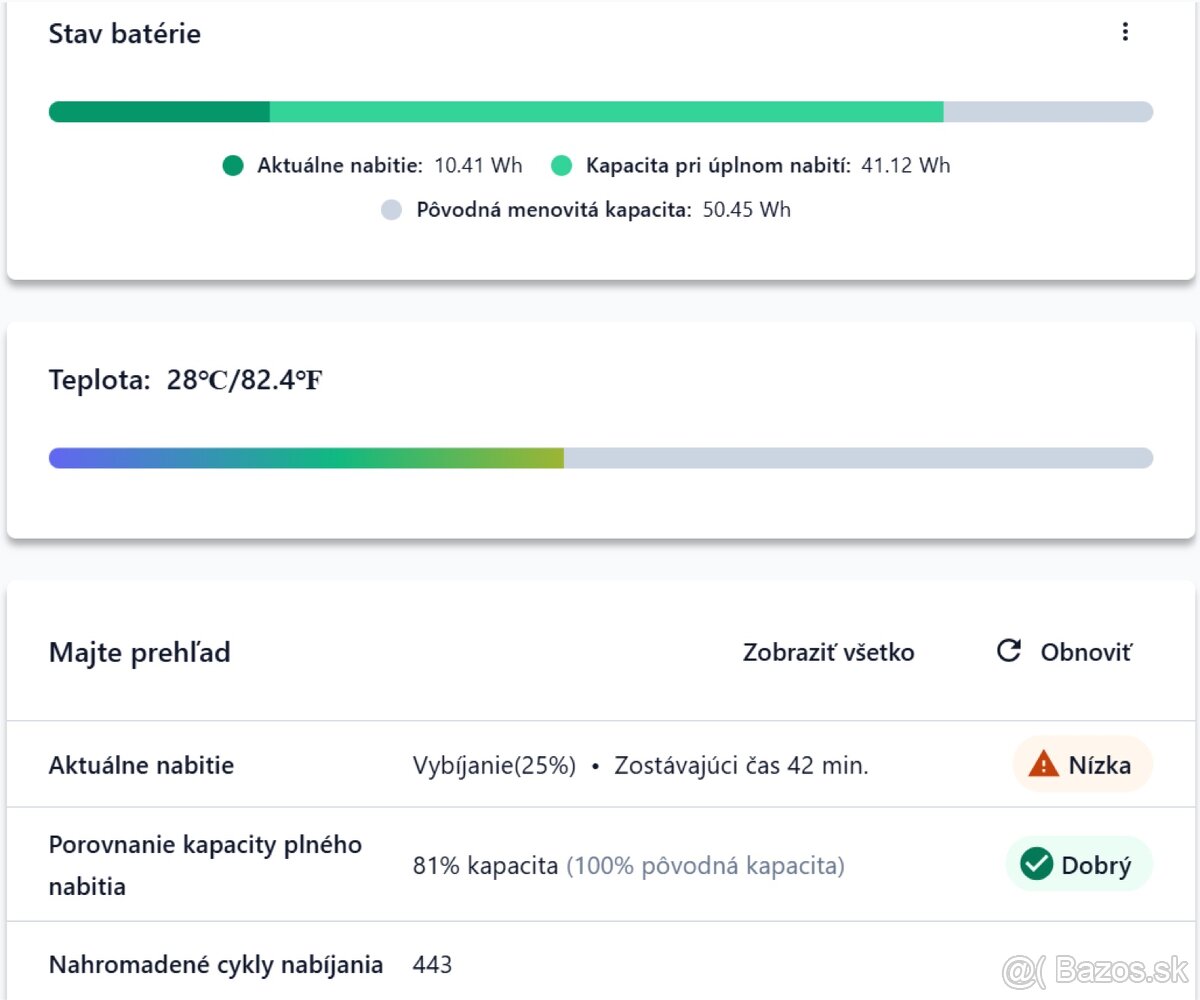The image size is (1200, 1000).
Task: Click the temperature gradient bar
Action: coord(600,458)
